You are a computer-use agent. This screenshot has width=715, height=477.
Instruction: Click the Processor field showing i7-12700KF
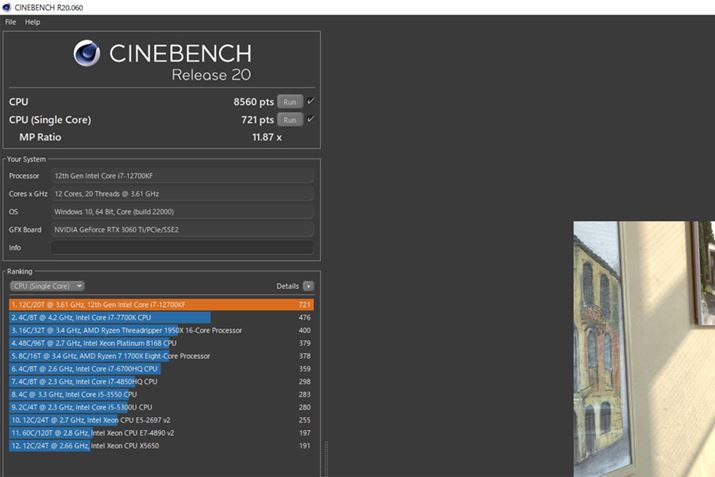click(182, 176)
